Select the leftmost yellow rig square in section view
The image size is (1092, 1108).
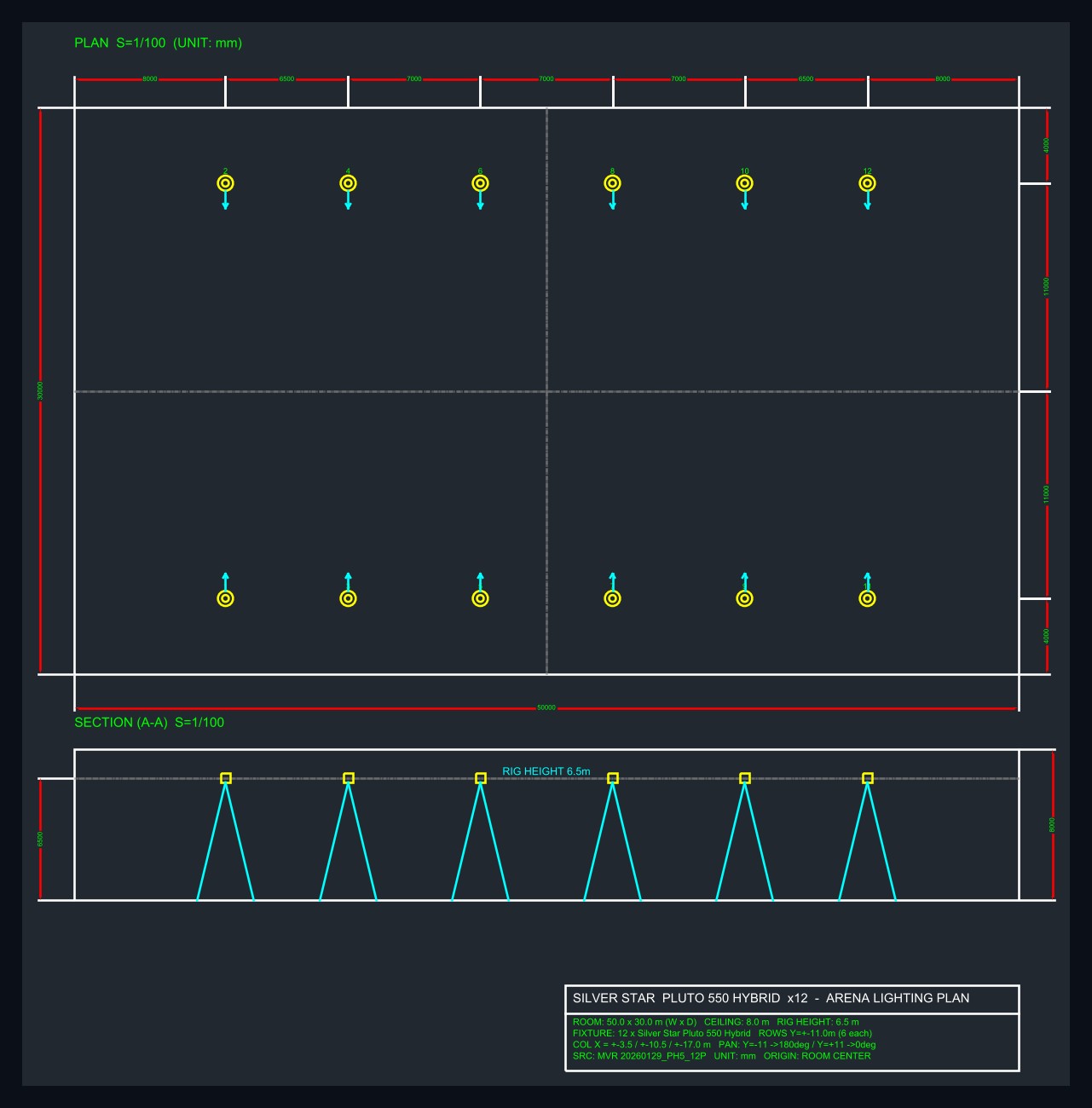[x=226, y=778]
